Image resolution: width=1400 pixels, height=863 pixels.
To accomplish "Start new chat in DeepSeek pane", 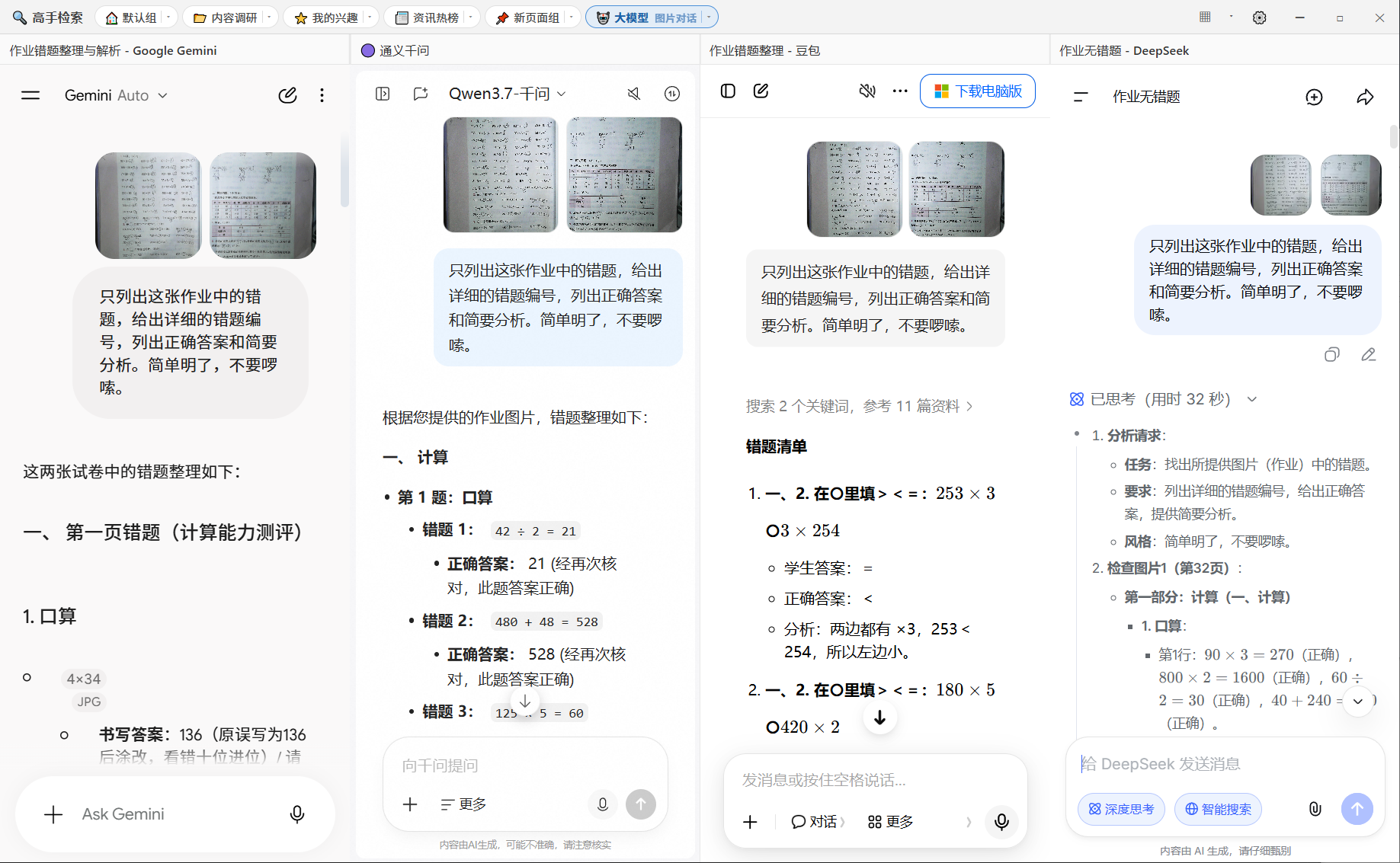I will pyautogui.click(x=1314, y=97).
